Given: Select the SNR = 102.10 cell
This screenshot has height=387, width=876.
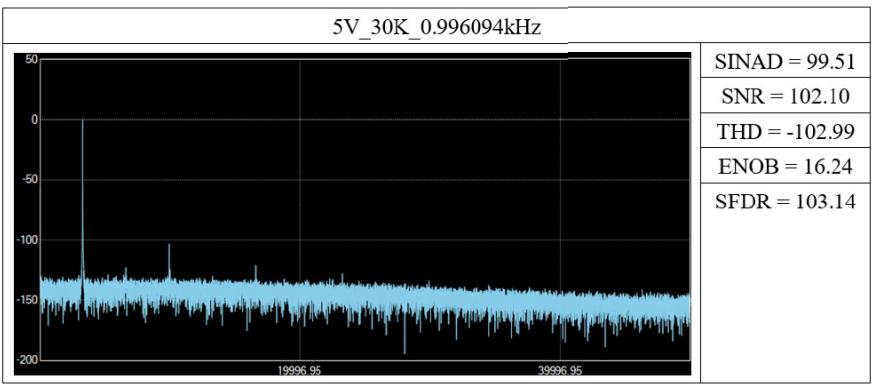Looking at the screenshot, I should tap(785, 97).
